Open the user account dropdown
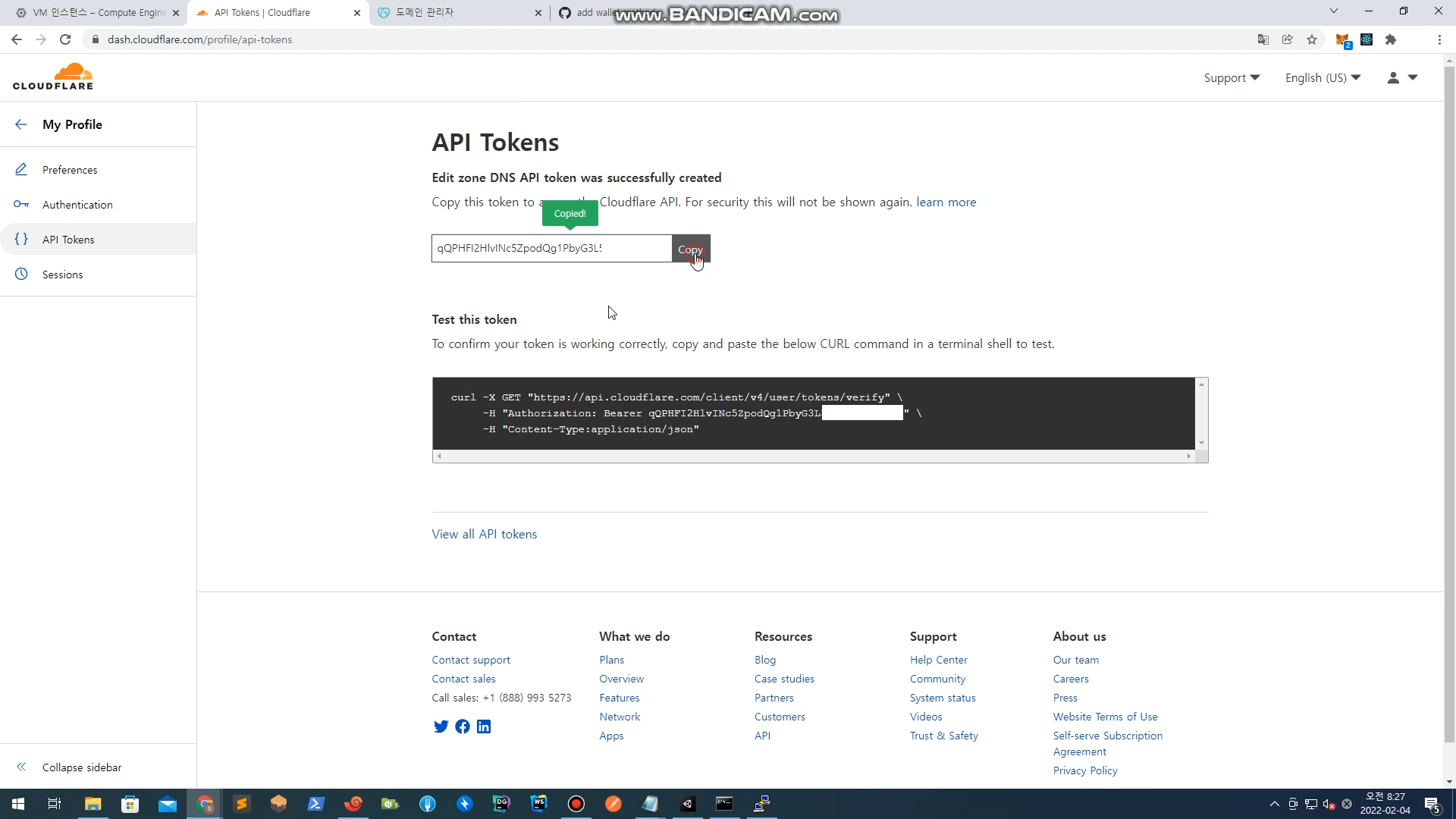The image size is (1456, 819). [x=1402, y=77]
